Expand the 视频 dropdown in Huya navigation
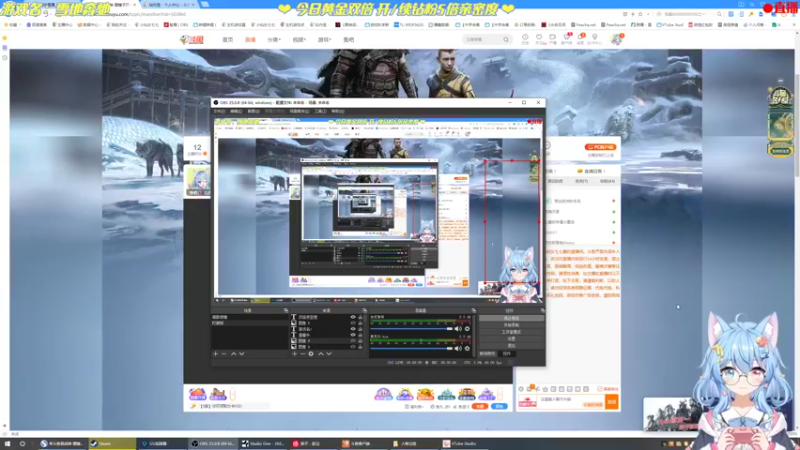 tap(299, 39)
